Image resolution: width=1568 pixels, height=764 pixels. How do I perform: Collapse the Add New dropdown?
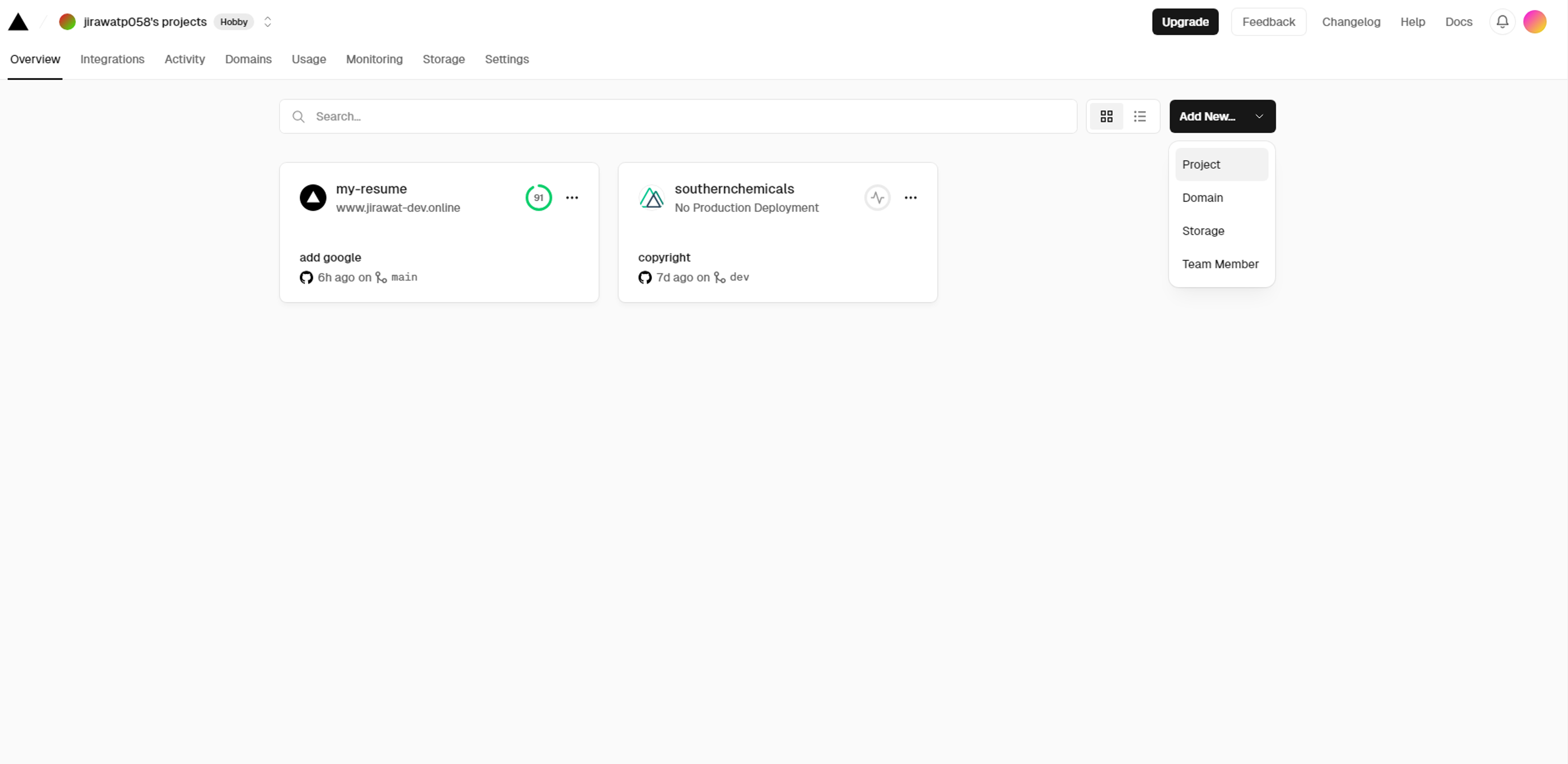point(1222,116)
